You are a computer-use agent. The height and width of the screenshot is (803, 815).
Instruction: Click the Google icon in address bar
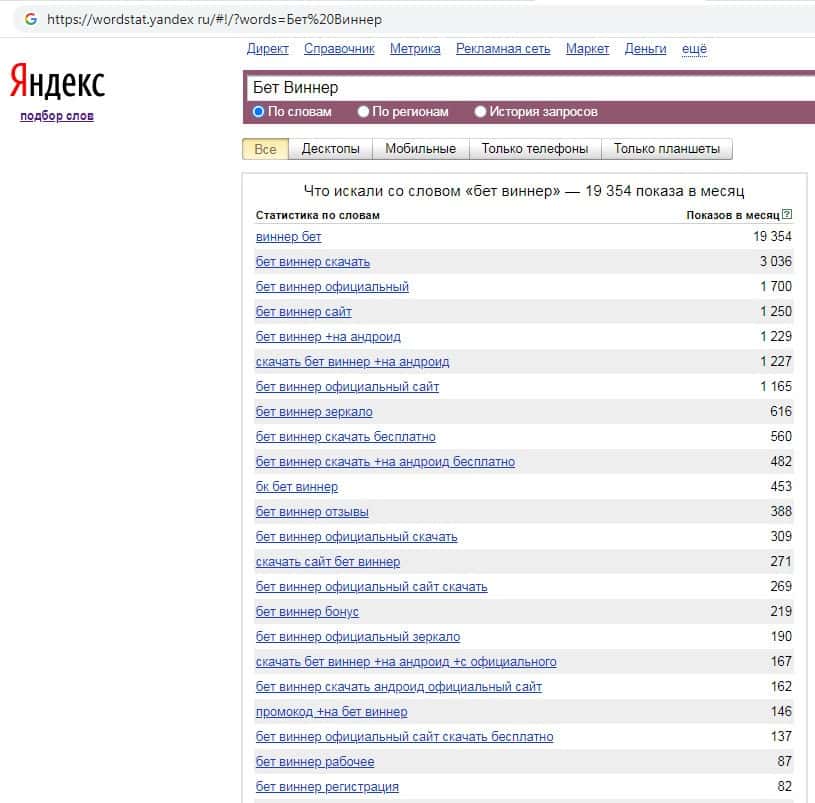pos(30,19)
